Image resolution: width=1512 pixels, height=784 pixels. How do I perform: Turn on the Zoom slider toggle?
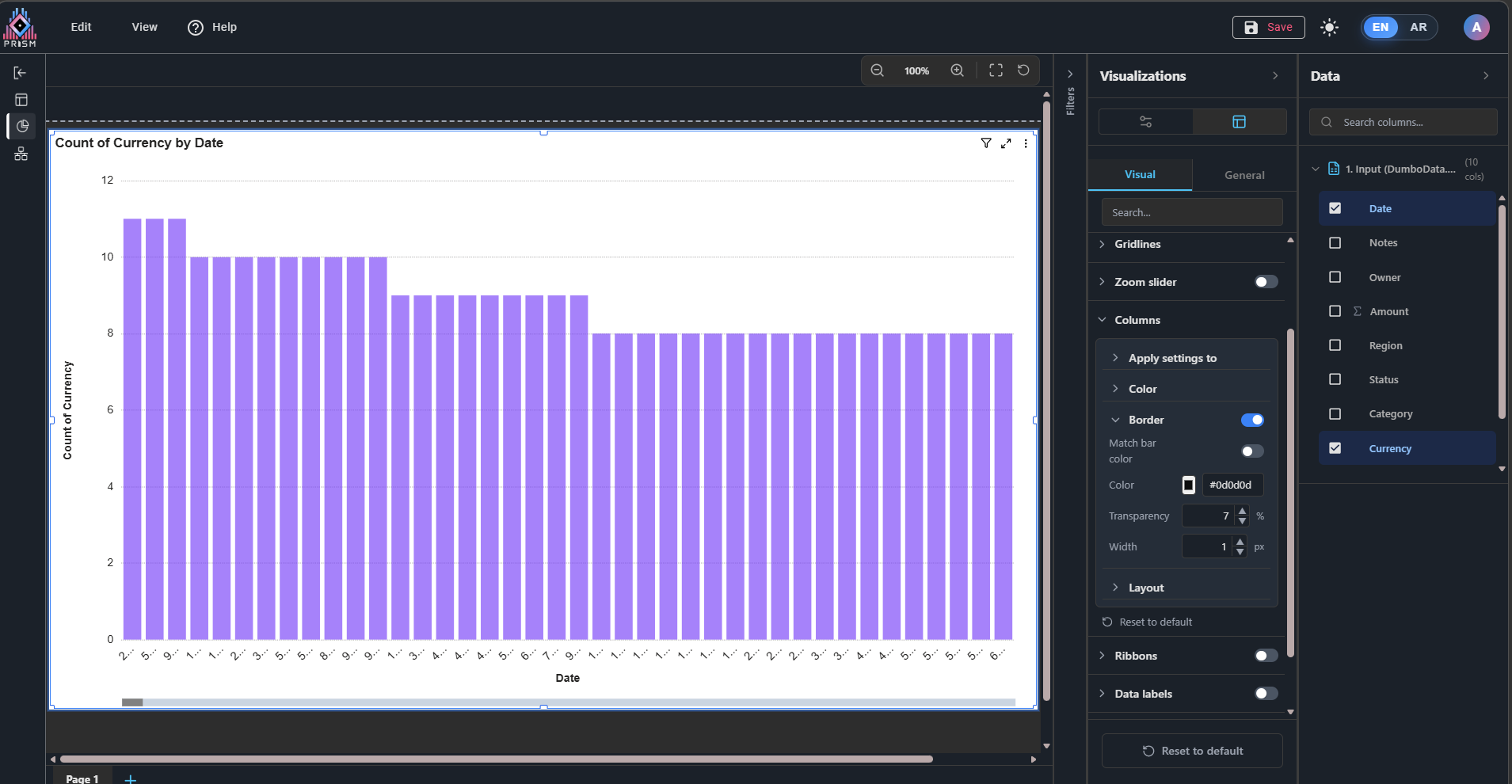(x=1266, y=282)
